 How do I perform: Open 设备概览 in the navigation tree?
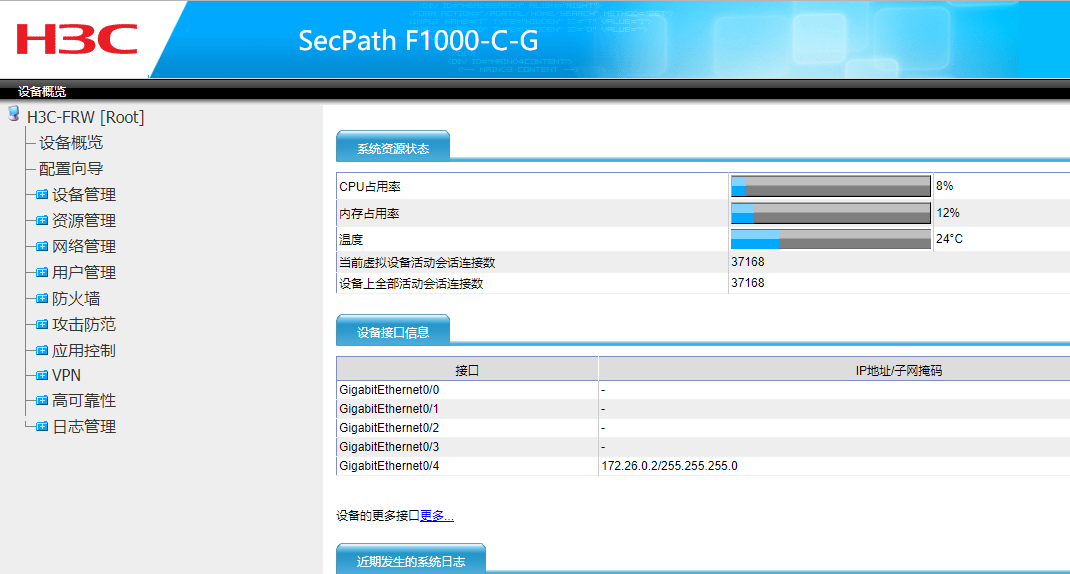(x=71, y=143)
